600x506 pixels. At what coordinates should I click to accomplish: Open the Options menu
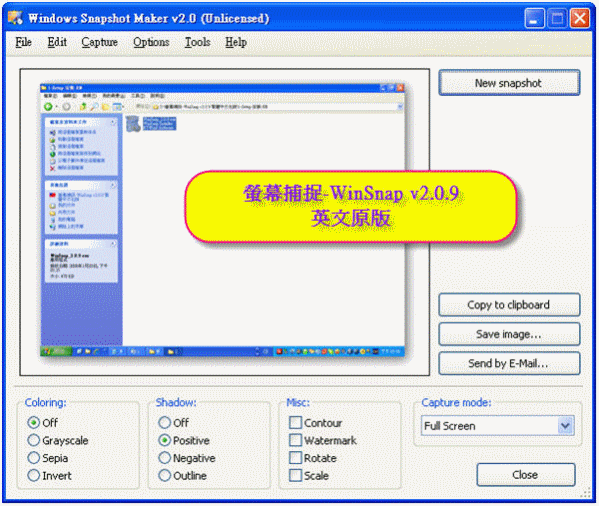151,42
